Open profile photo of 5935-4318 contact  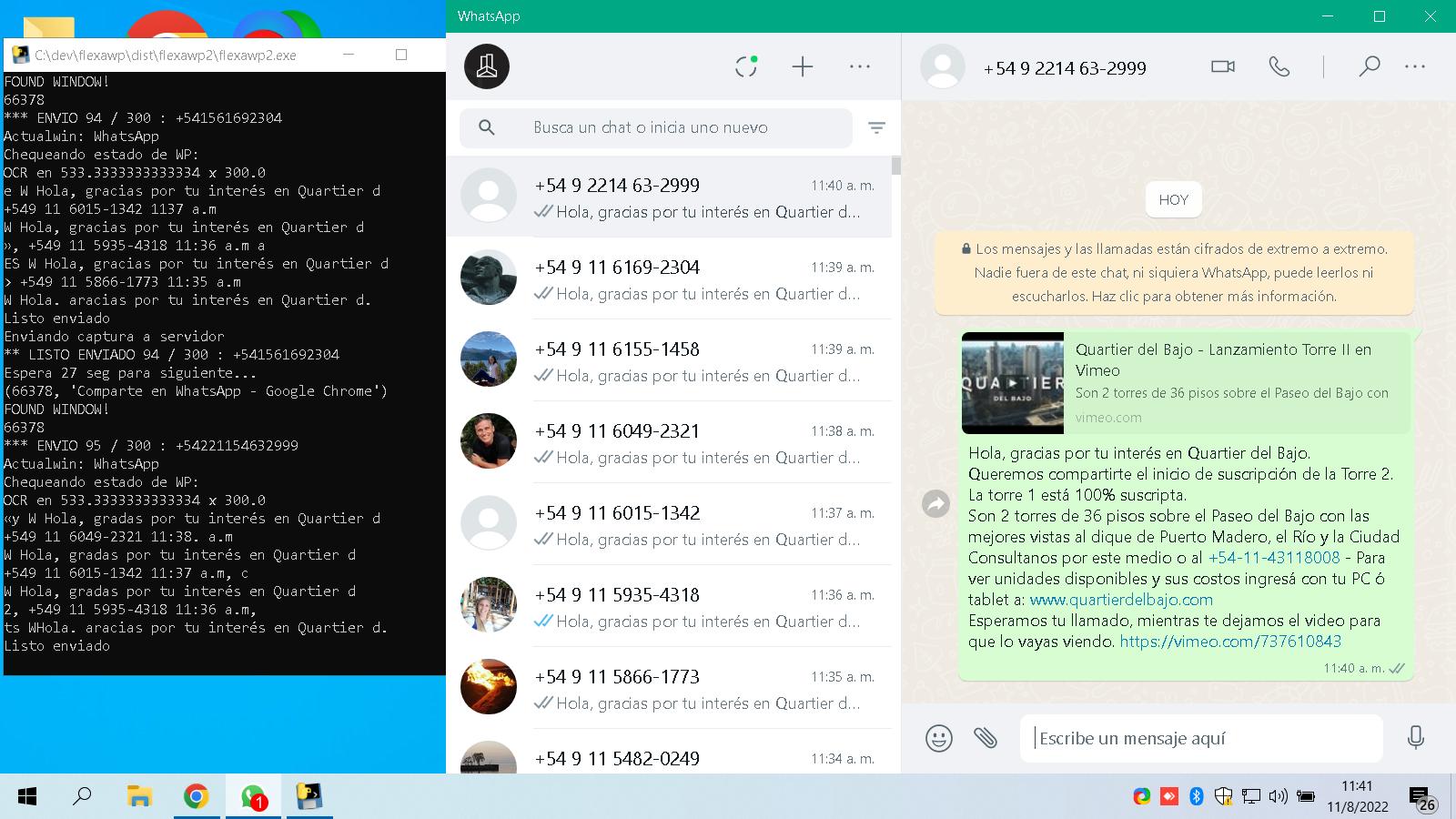[x=489, y=605]
